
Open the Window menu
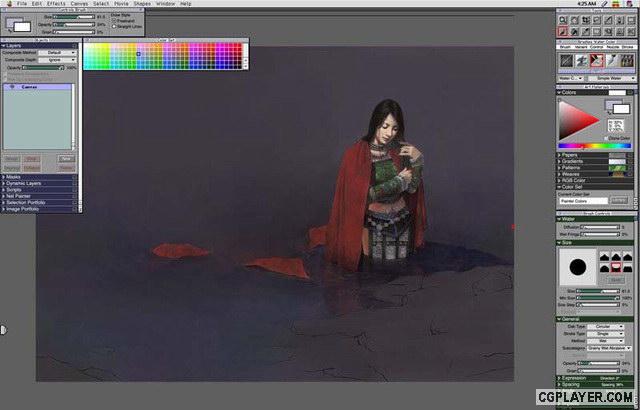[165, 3]
